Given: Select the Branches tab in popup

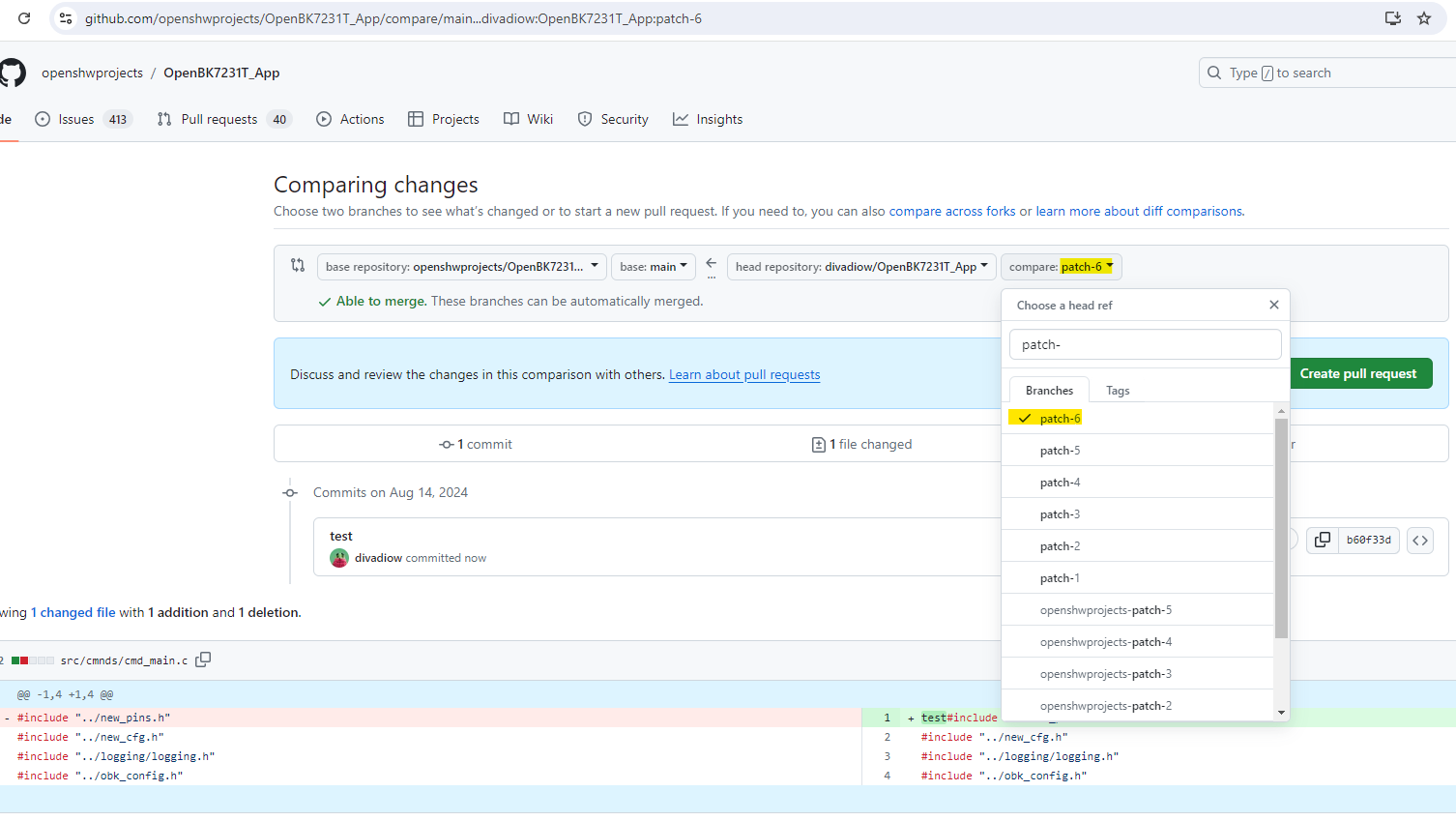Looking at the screenshot, I should [x=1049, y=391].
